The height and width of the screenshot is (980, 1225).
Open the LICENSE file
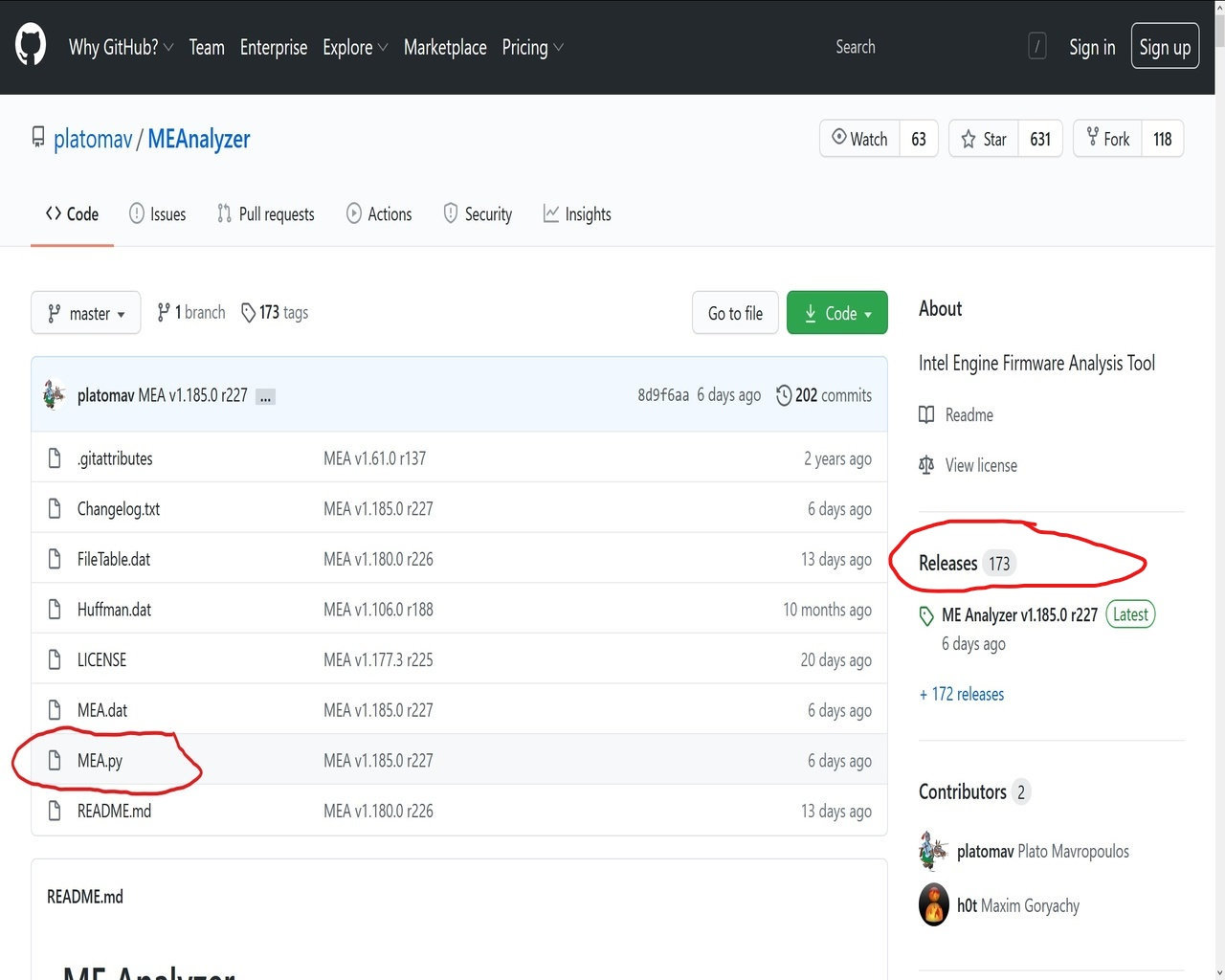point(101,660)
